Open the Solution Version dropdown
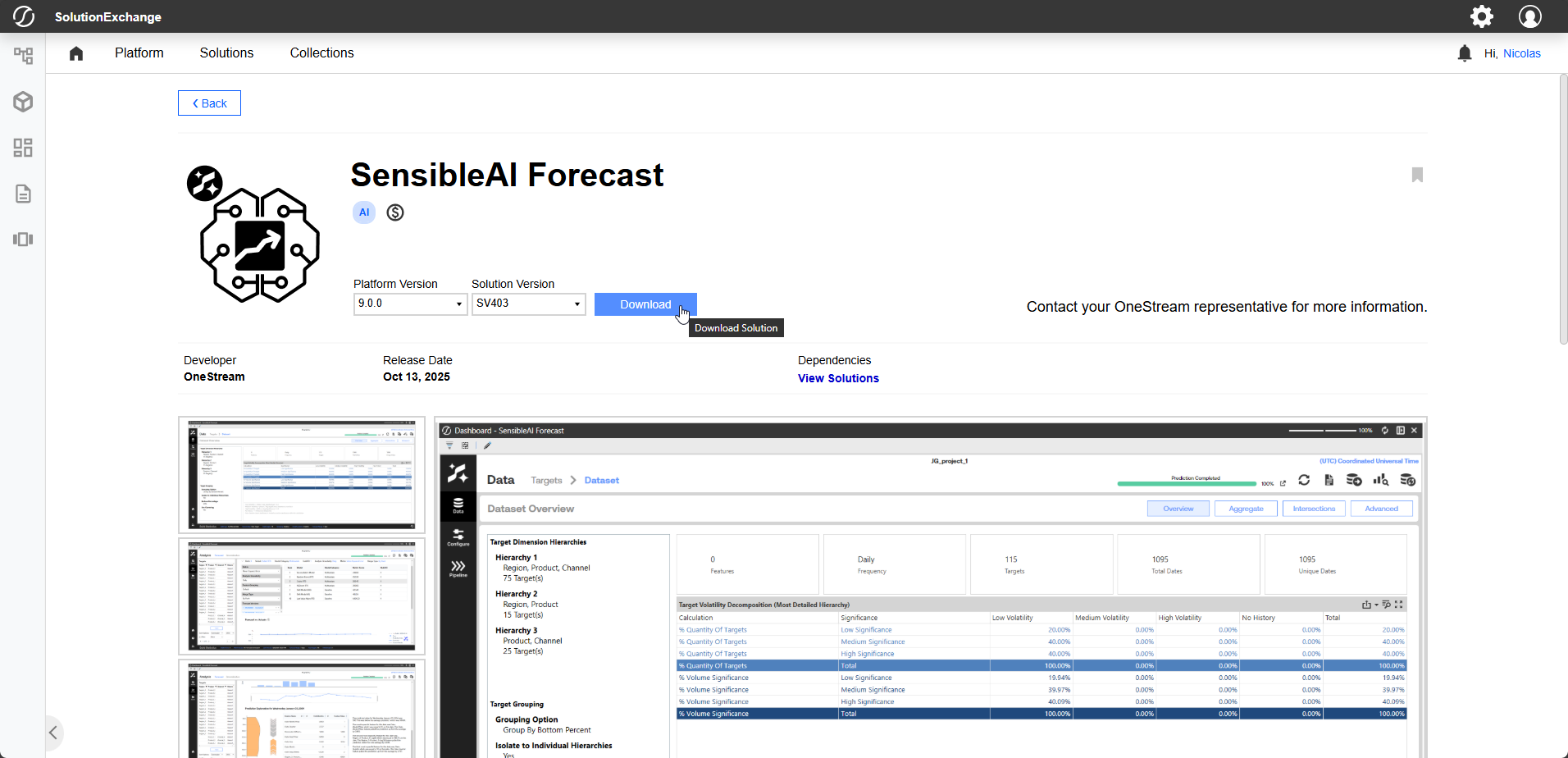Screen dimensions: 1568x758 pyautogui.click(x=528, y=304)
